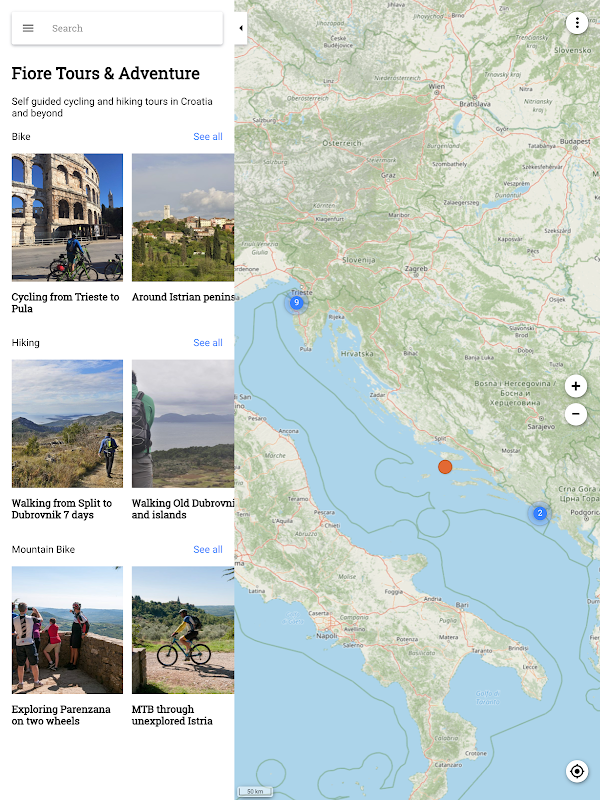Open the map options three-dot menu
This screenshot has width=600, height=800.
(577, 23)
